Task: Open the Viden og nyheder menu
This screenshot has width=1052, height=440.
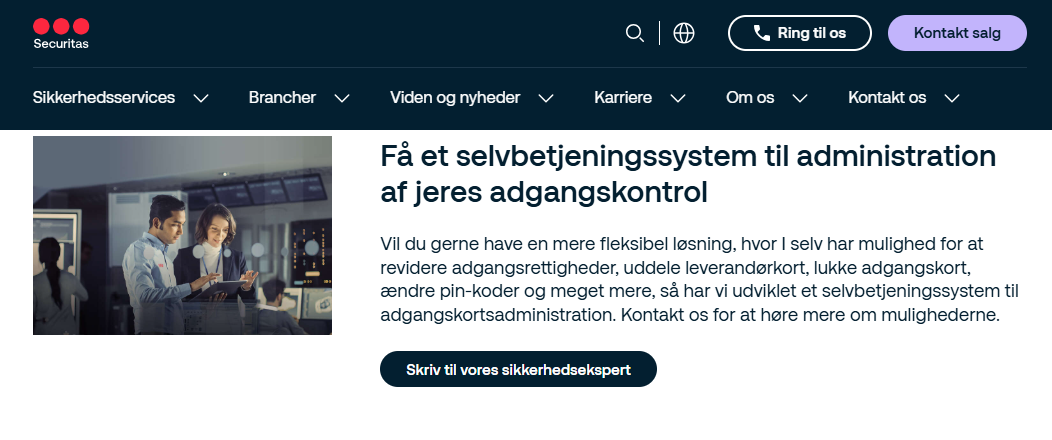Action: [455, 98]
